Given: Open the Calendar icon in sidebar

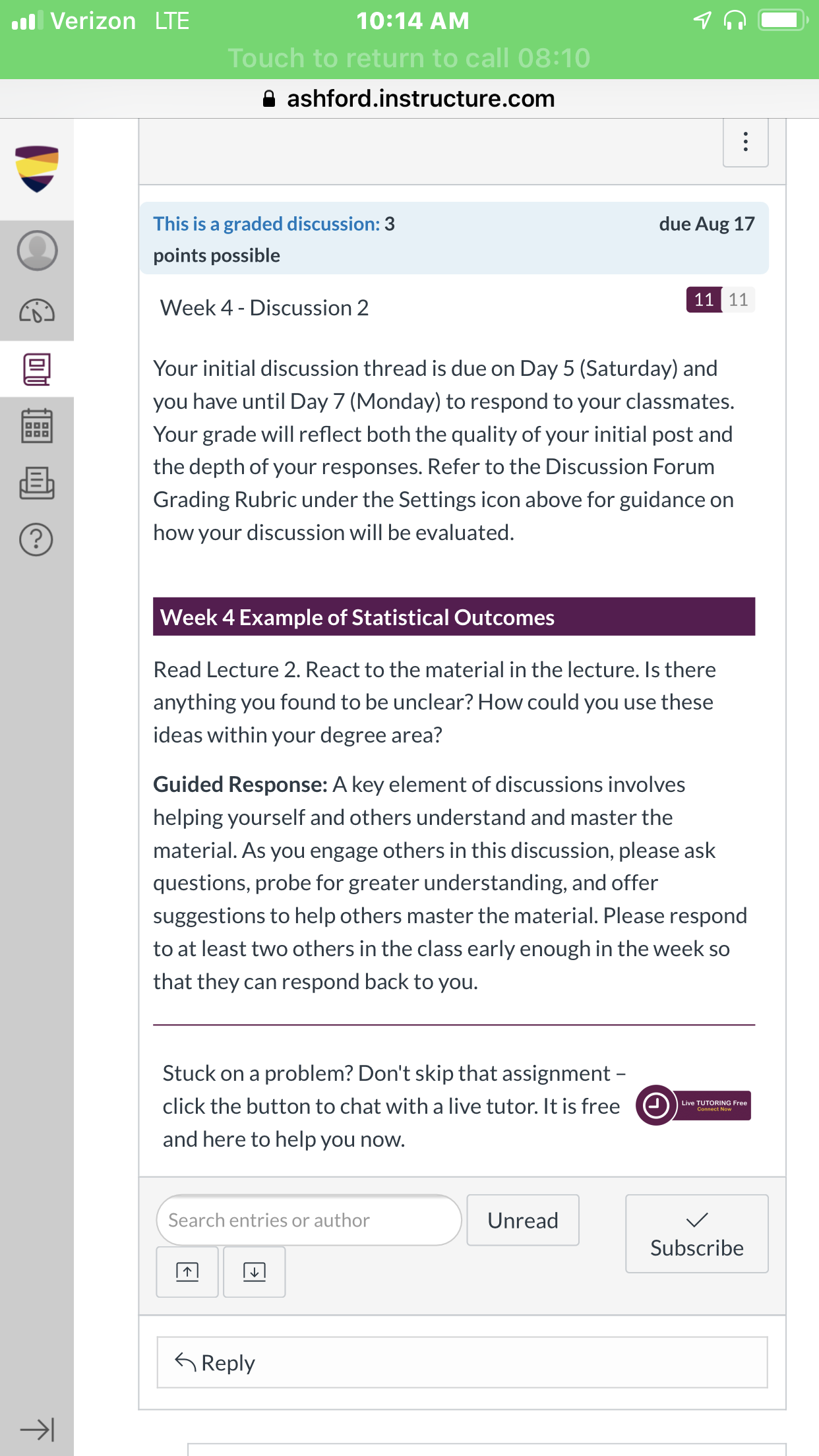Looking at the screenshot, I should (37, 426).
